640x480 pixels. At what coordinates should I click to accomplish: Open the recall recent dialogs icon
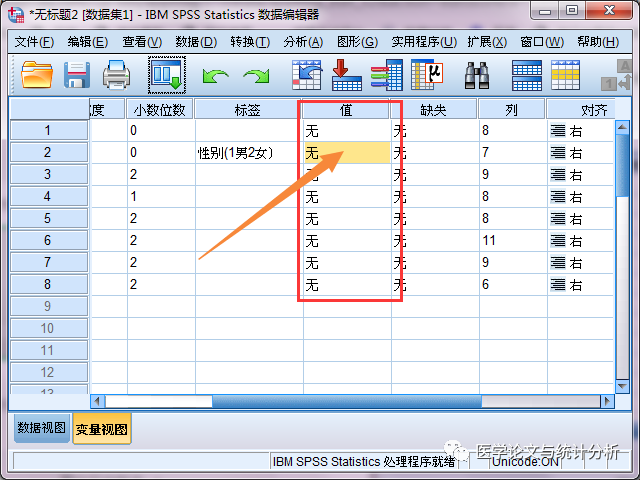pyautogui.click(x=167, y=75)
